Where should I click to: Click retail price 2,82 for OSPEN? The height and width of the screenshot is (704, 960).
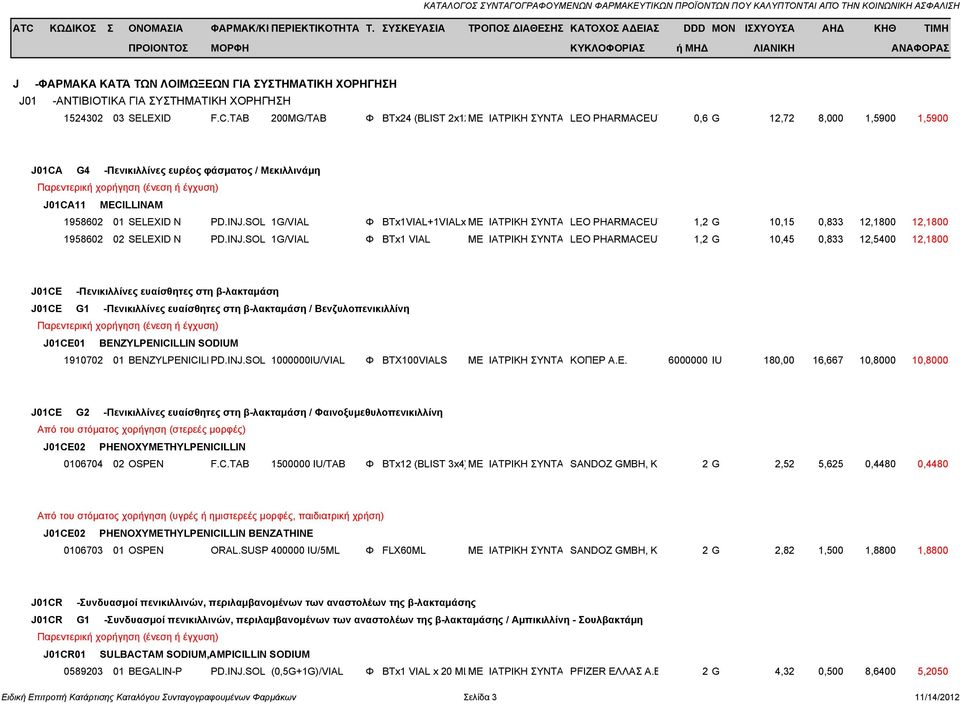[784, 551]
